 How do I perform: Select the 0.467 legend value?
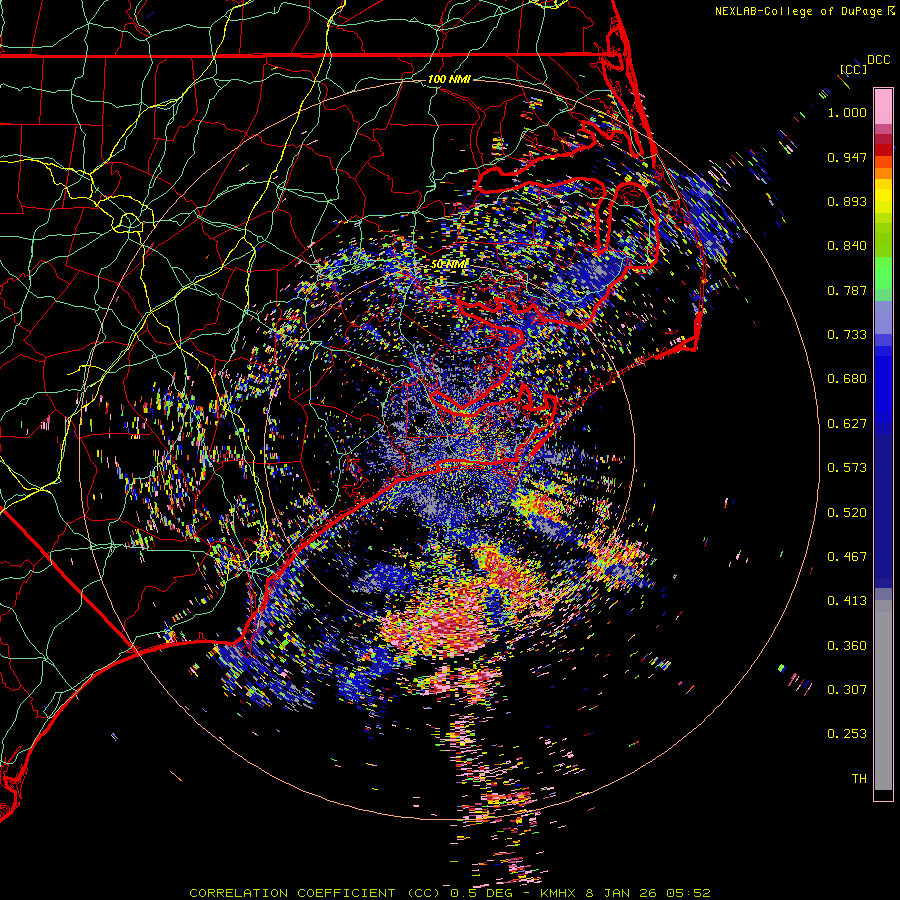(847, 557)
